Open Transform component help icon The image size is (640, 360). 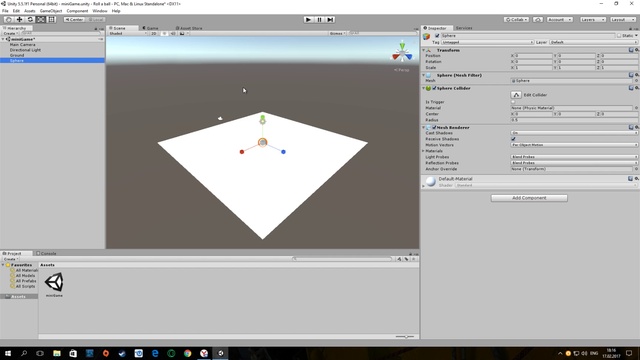(x=631, y=50)
